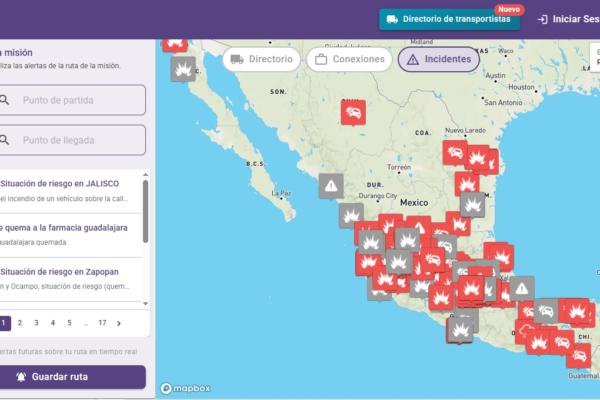Jump to page 17 of alerts

pos(102,323)
